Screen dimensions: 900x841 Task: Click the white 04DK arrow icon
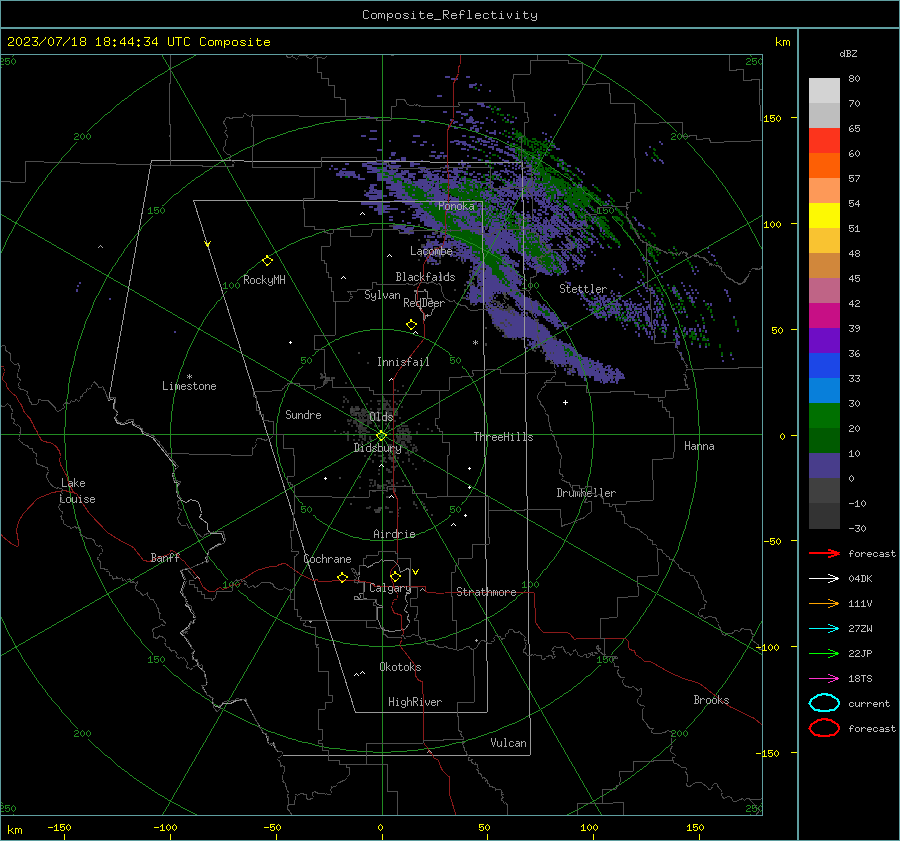pos(824,578)
